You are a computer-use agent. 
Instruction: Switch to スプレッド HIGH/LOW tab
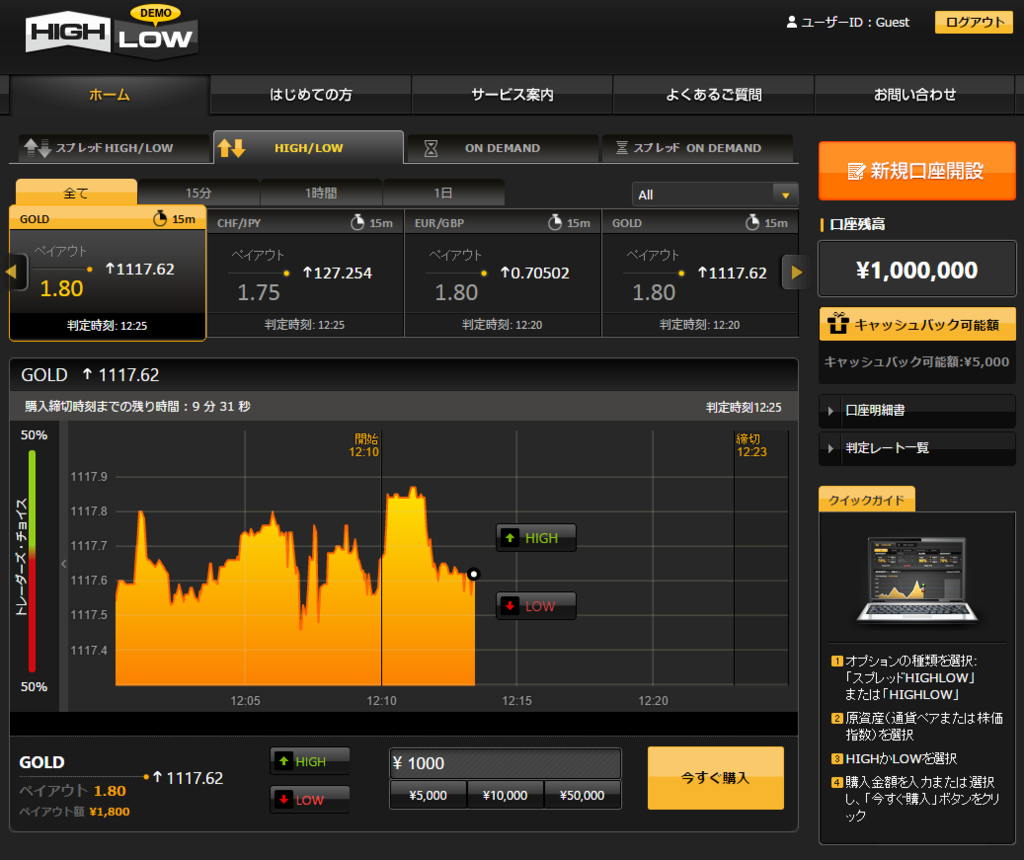pos(112,148)
